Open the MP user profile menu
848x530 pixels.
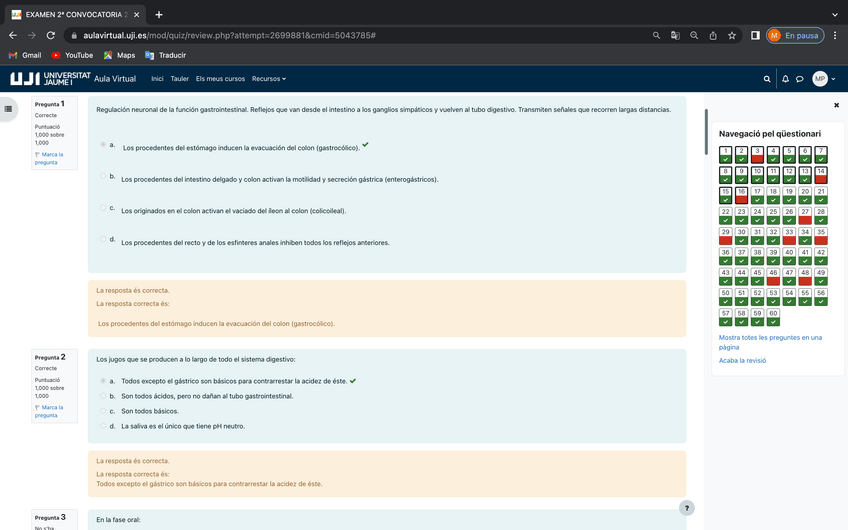point(824,79)
